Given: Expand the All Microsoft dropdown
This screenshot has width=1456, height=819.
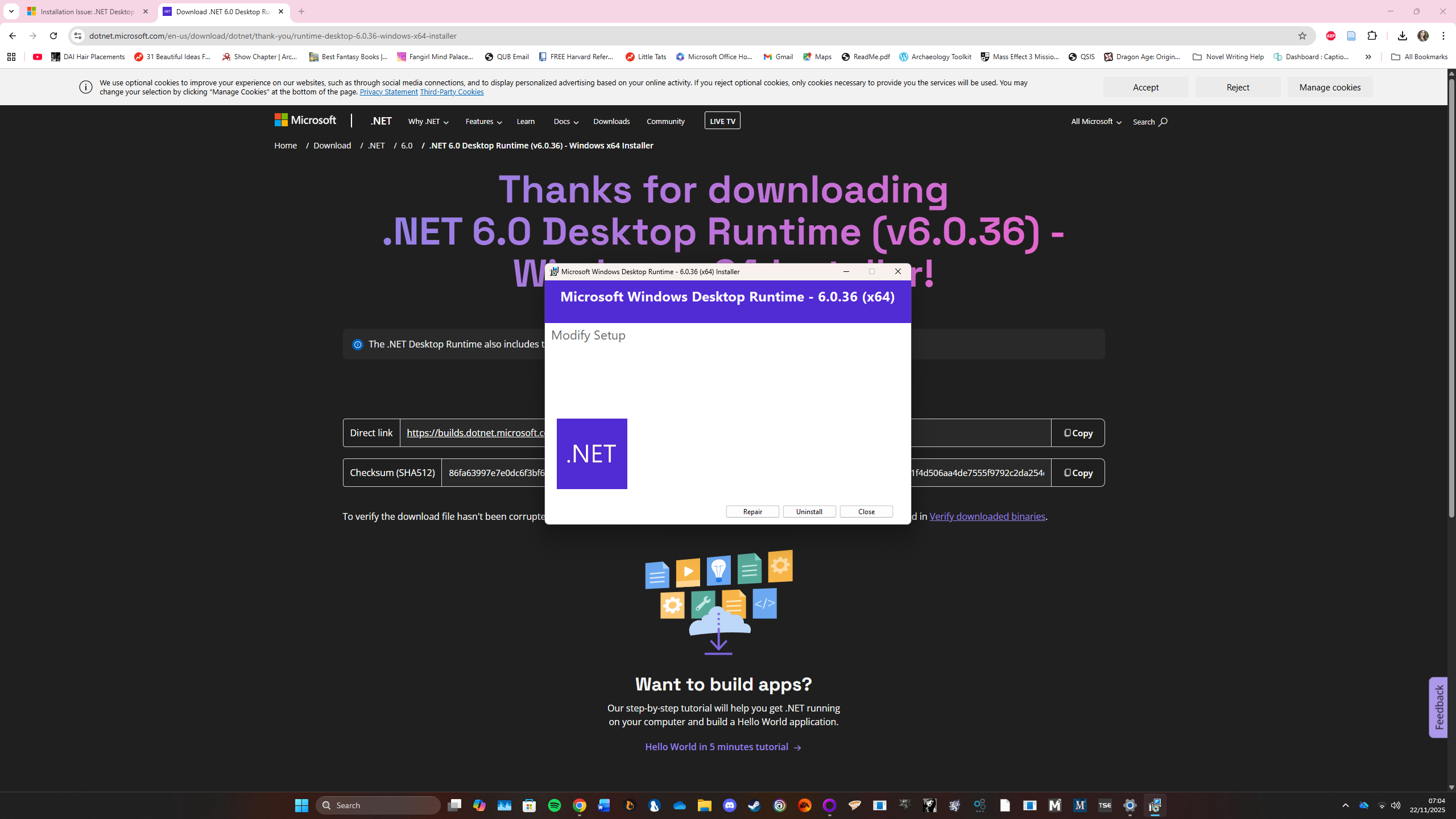Looking at the screenshot, I should 1095,122.
